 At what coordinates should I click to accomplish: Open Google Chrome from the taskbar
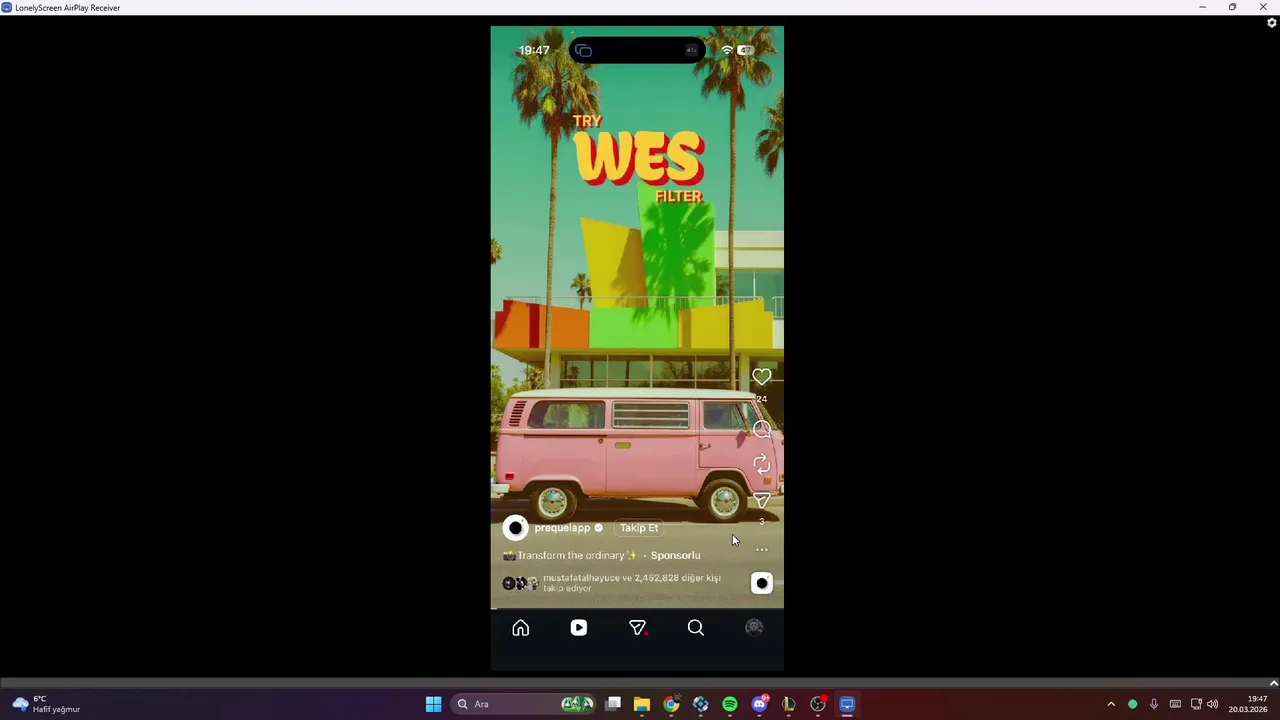pyautogui.click(x=671, y=704)
